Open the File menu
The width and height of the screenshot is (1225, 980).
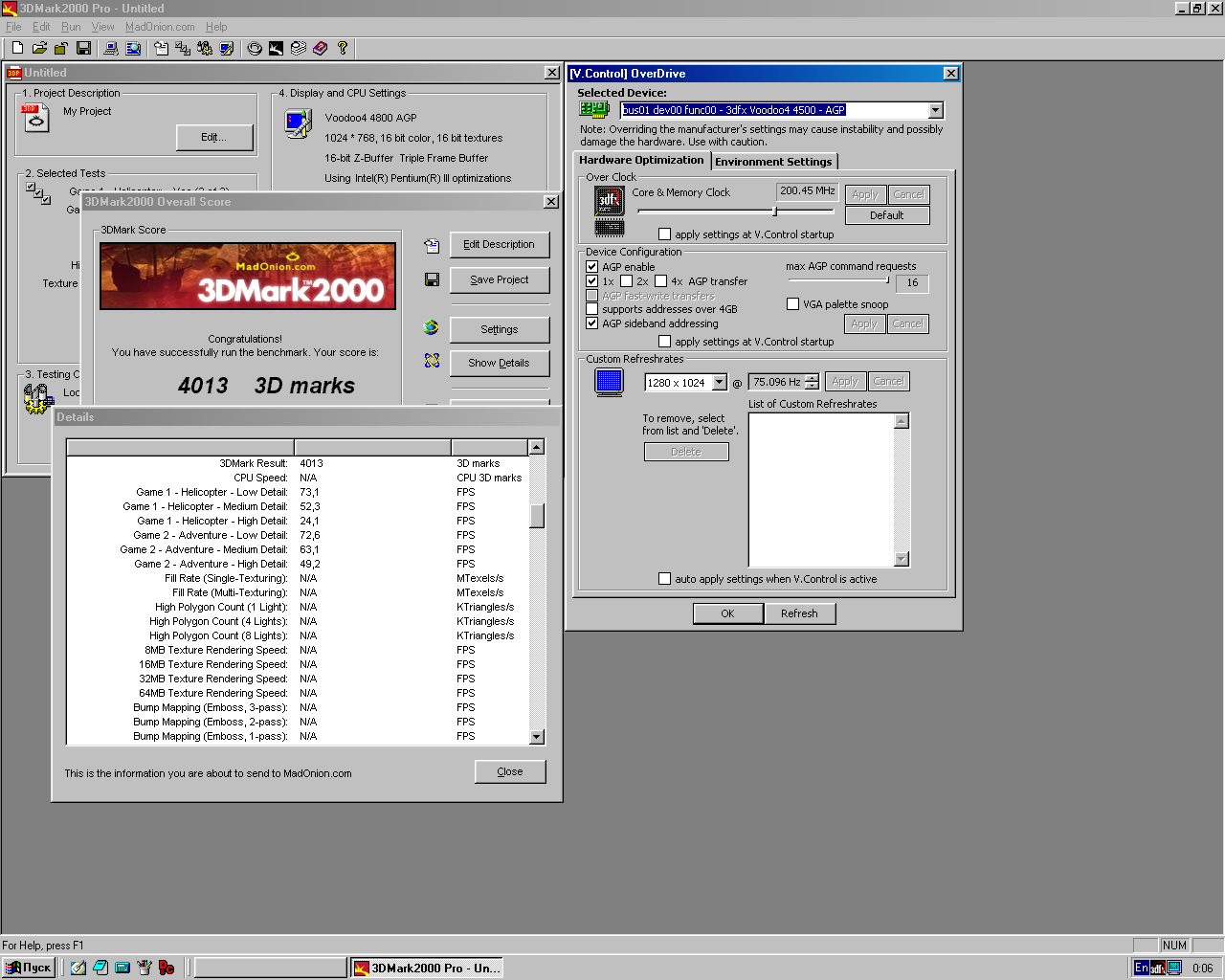tap(13, 27)
